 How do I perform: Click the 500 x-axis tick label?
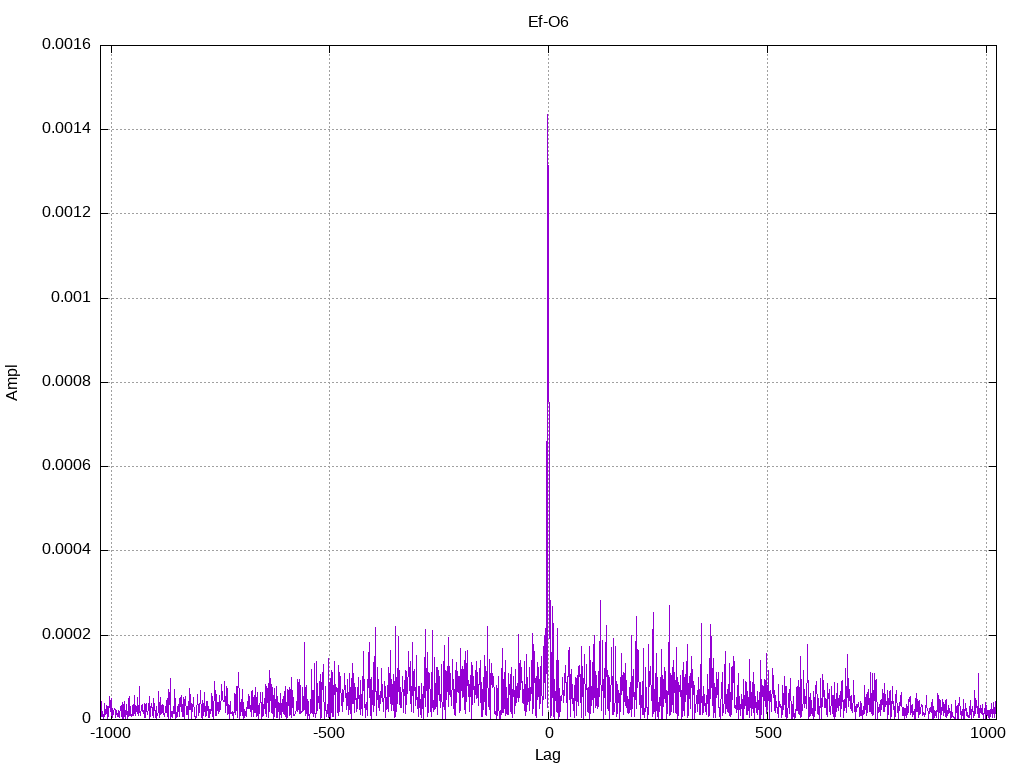(x=768, y=733)
